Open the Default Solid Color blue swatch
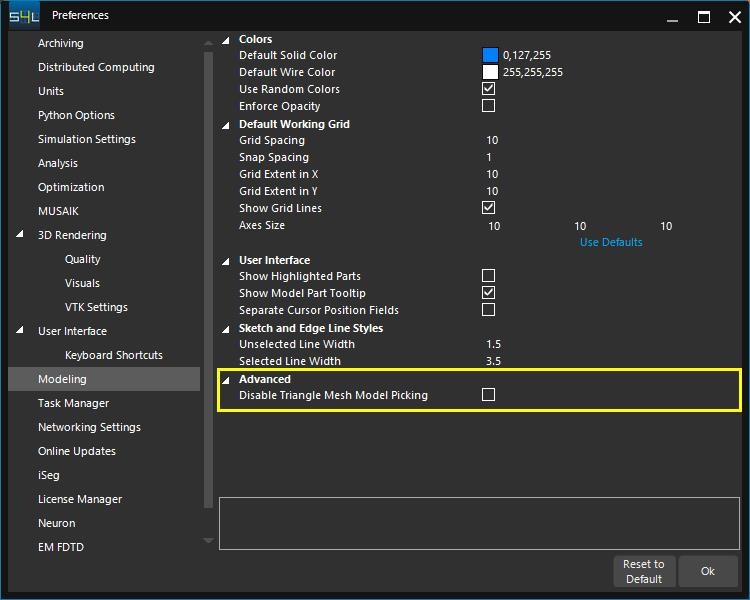The image size is (750, 600). pos(490,55)
